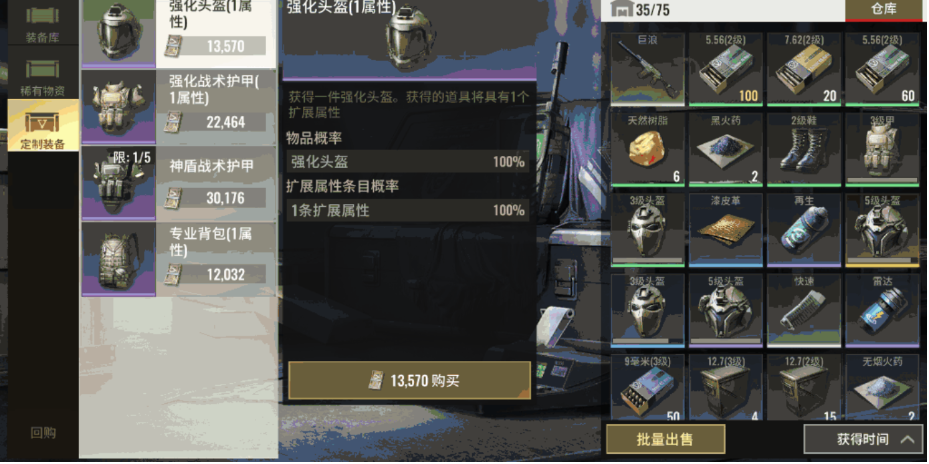The height and width of the screenshot is (464, 929).
Task: Open the 装备库 equipment category
Action: pos(43,24)
